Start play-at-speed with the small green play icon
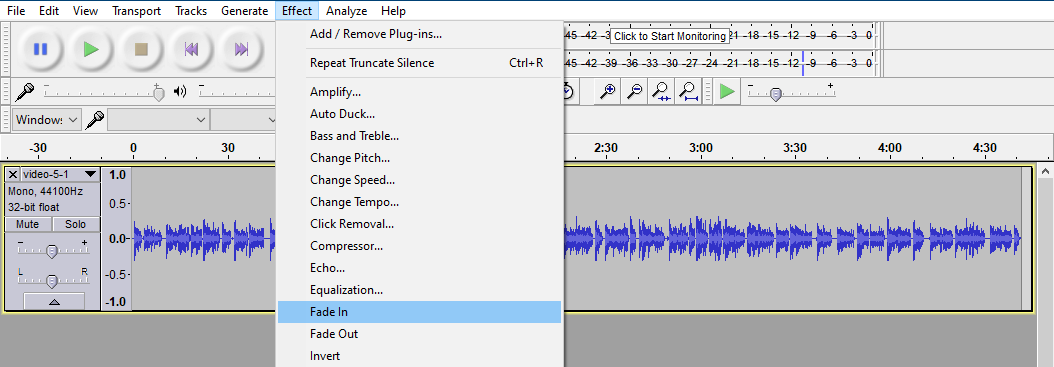Image resolution: width=1054 pixels, height=367 pixels. click(726, 91)
